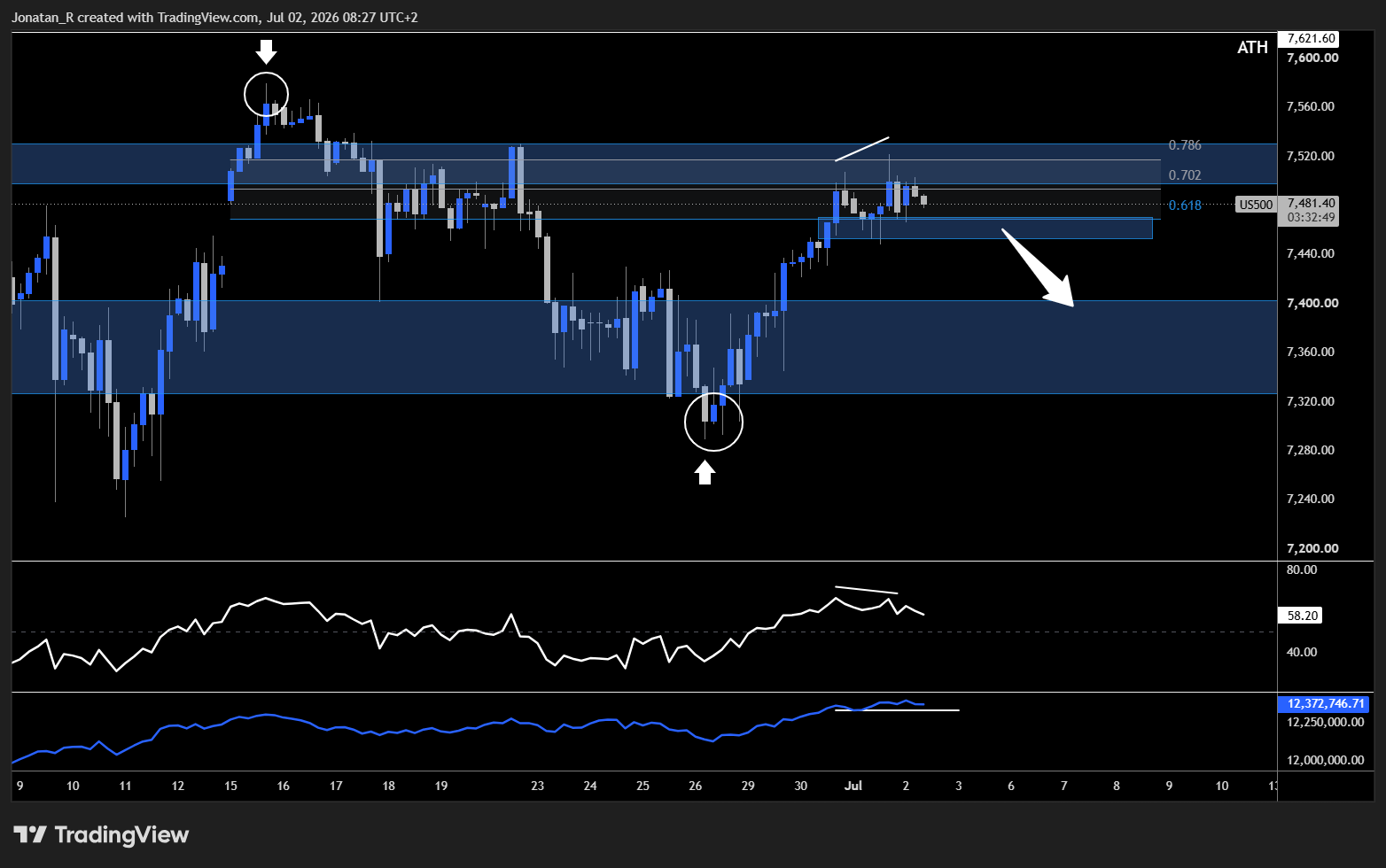The width and height of the screenshot is (1386, 868).
Task: Click the RSI current value 58.20
Action: pos(1302,616)
